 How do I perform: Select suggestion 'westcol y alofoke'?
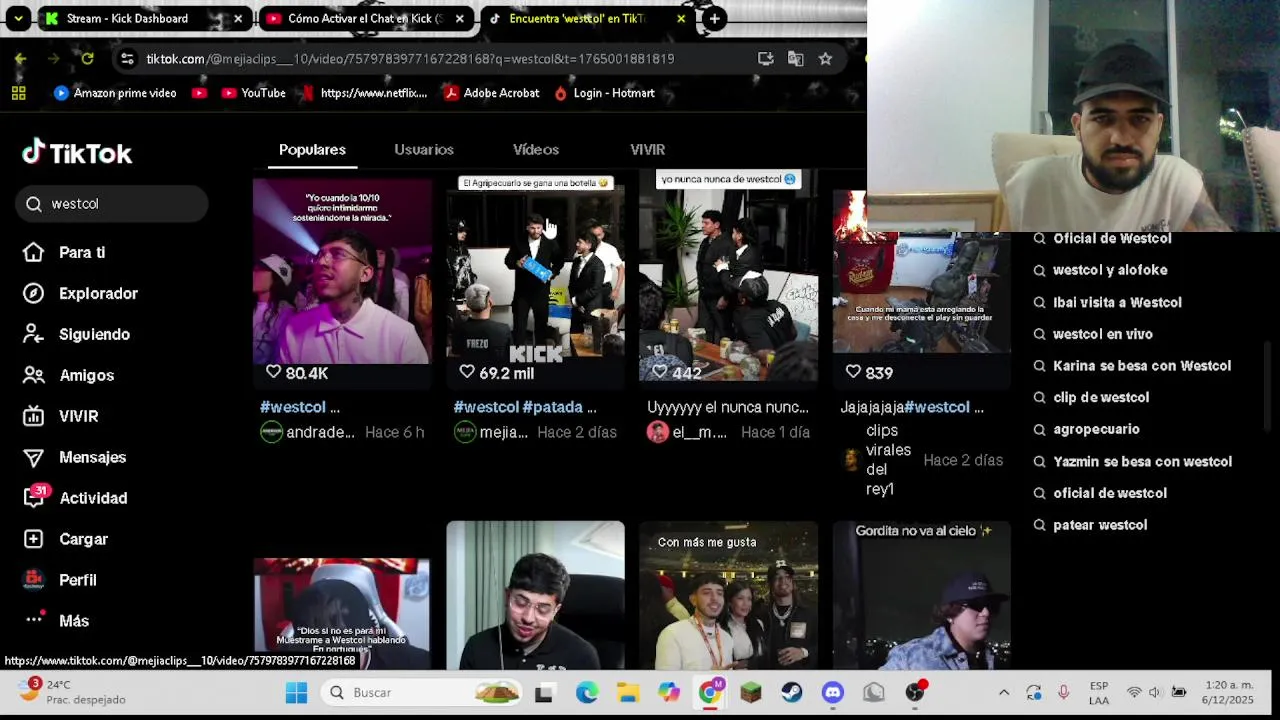coord(1109,270)
